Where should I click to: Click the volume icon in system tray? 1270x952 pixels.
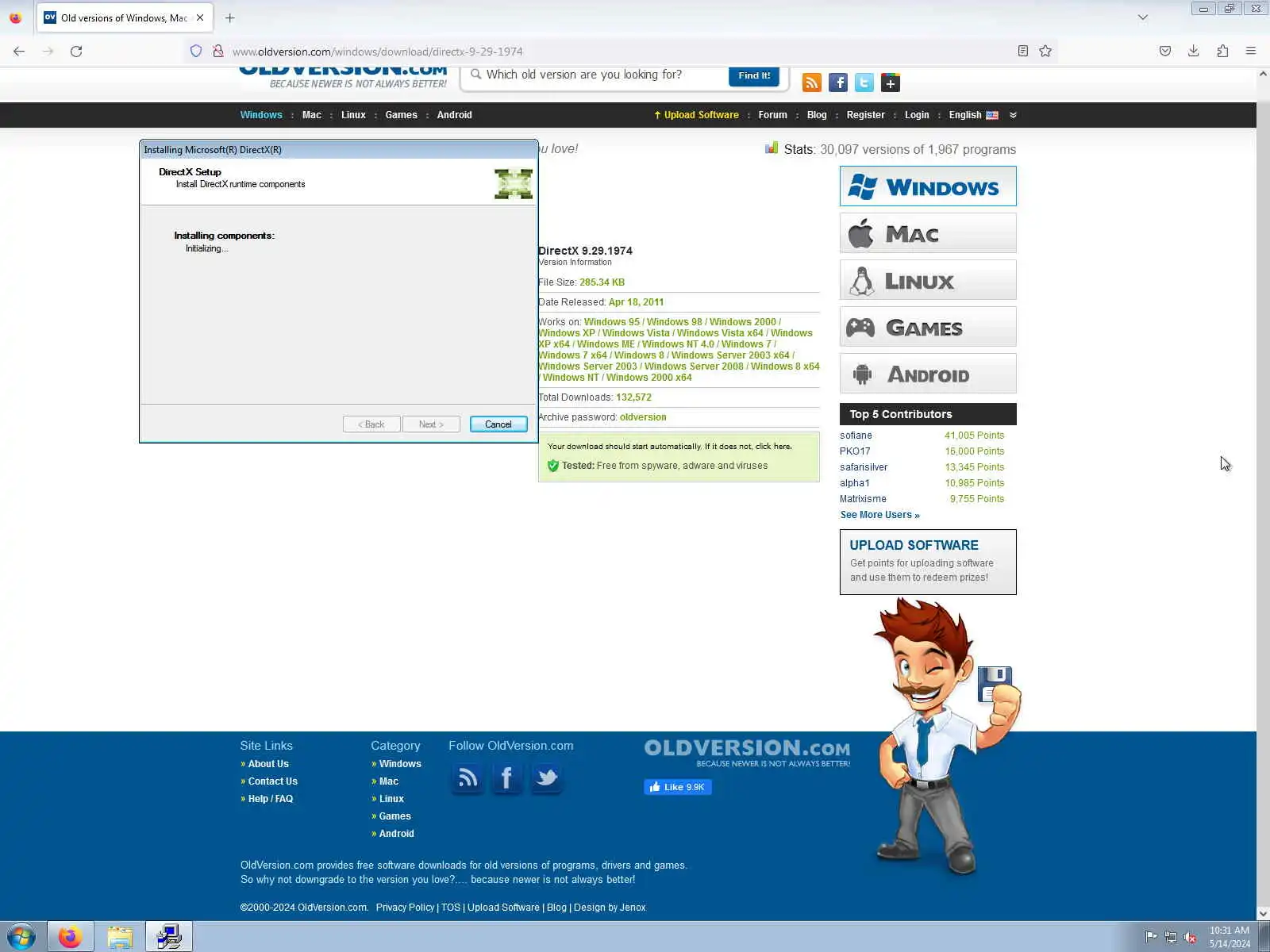(1190, 937)
